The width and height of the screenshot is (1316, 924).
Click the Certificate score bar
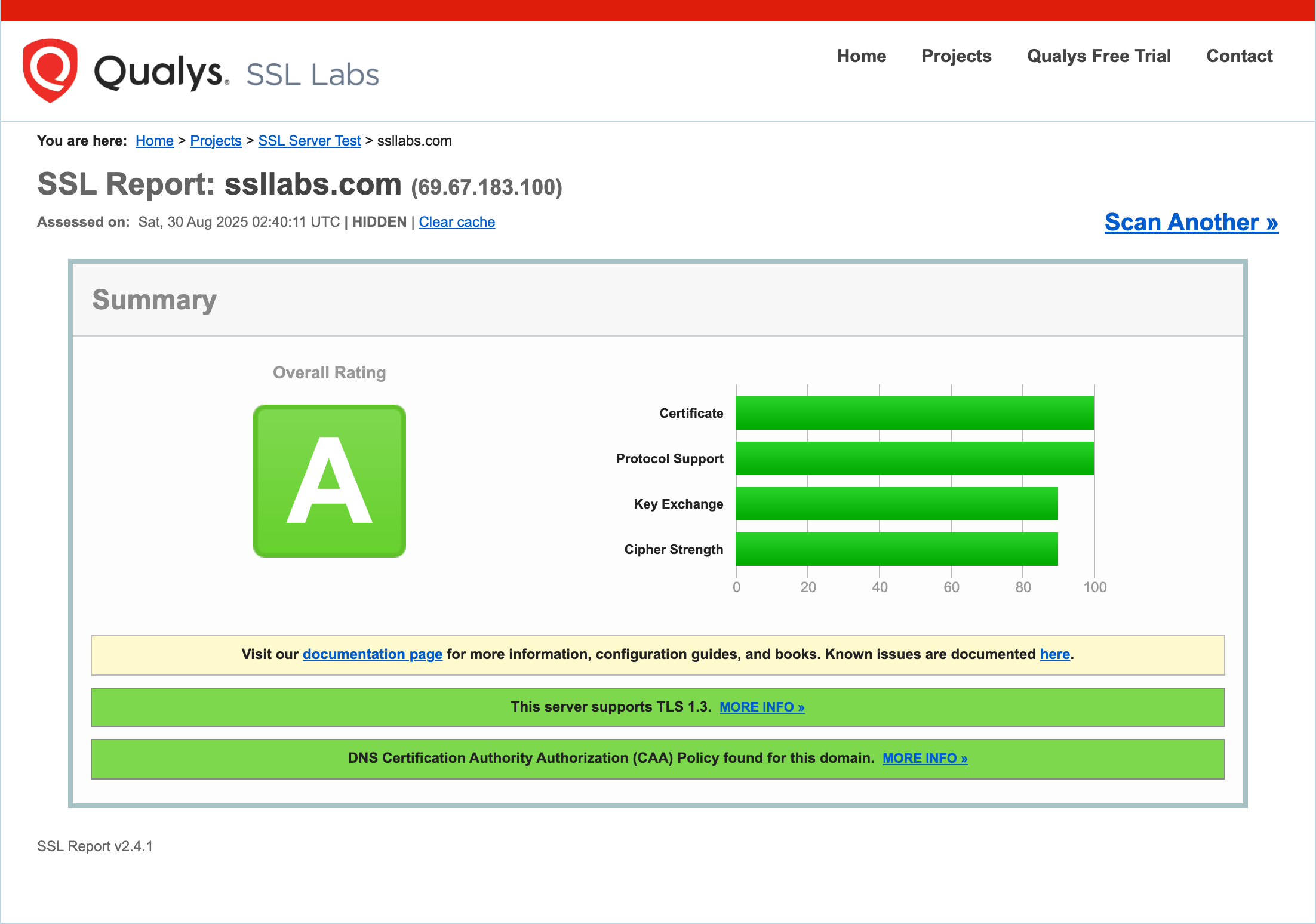click(x=914, y=413)
